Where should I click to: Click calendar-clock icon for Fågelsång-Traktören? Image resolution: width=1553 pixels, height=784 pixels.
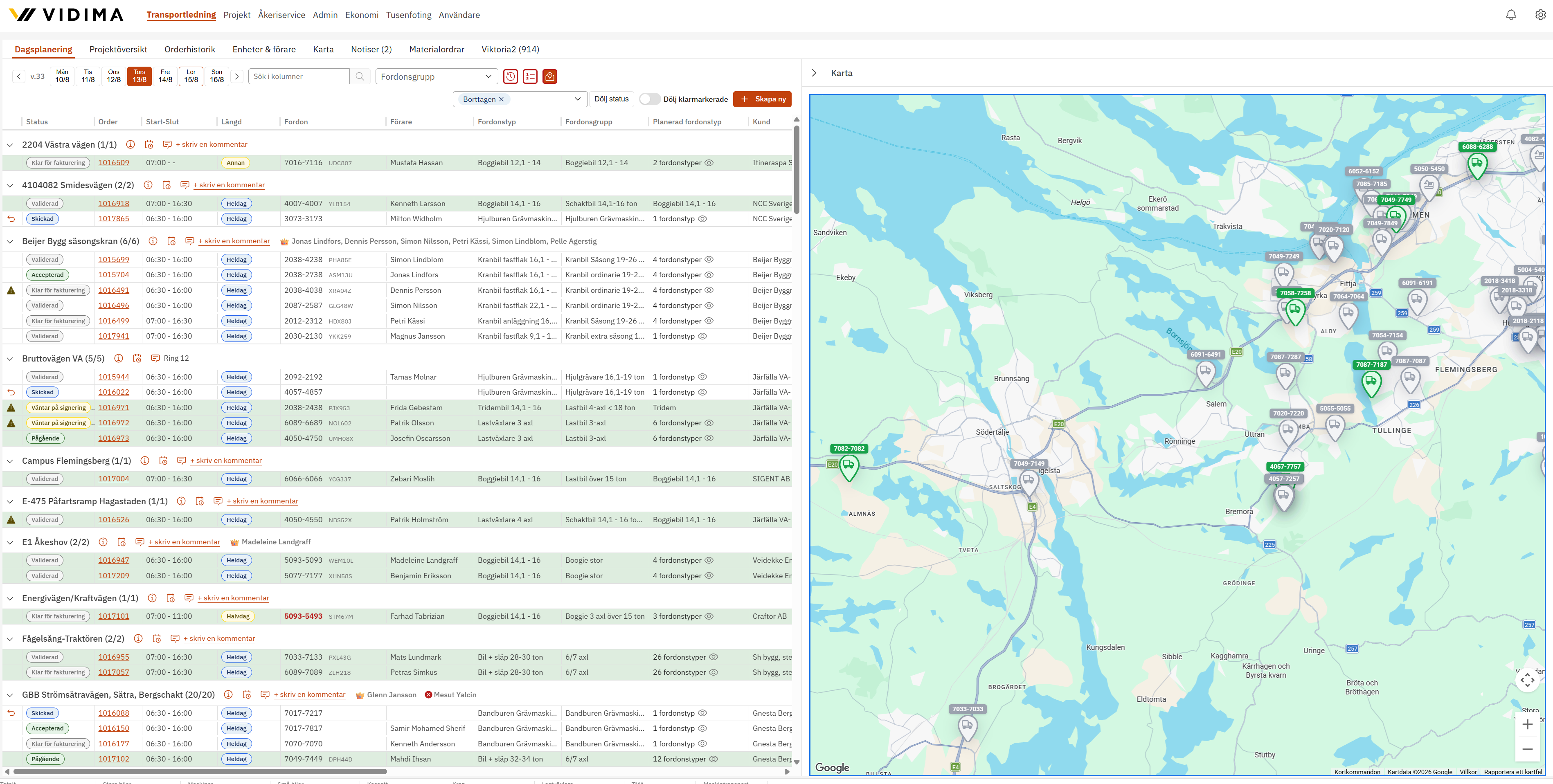pyautogui.click(x=157, y=639)
